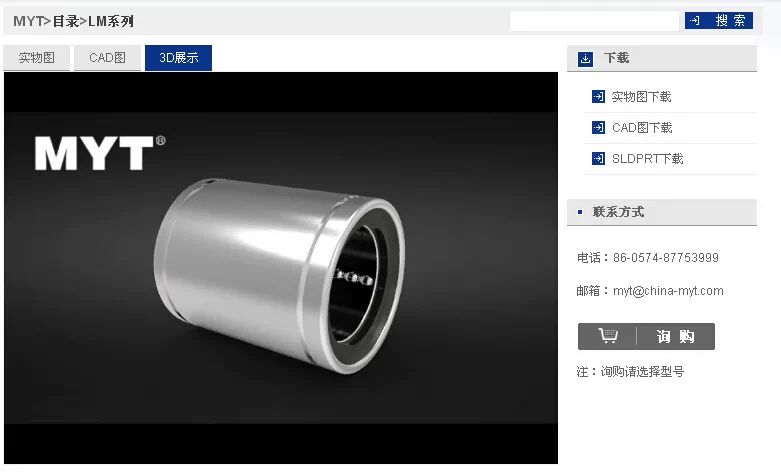Switch to the 实物图 tab
781x474 pixels.
36,58
